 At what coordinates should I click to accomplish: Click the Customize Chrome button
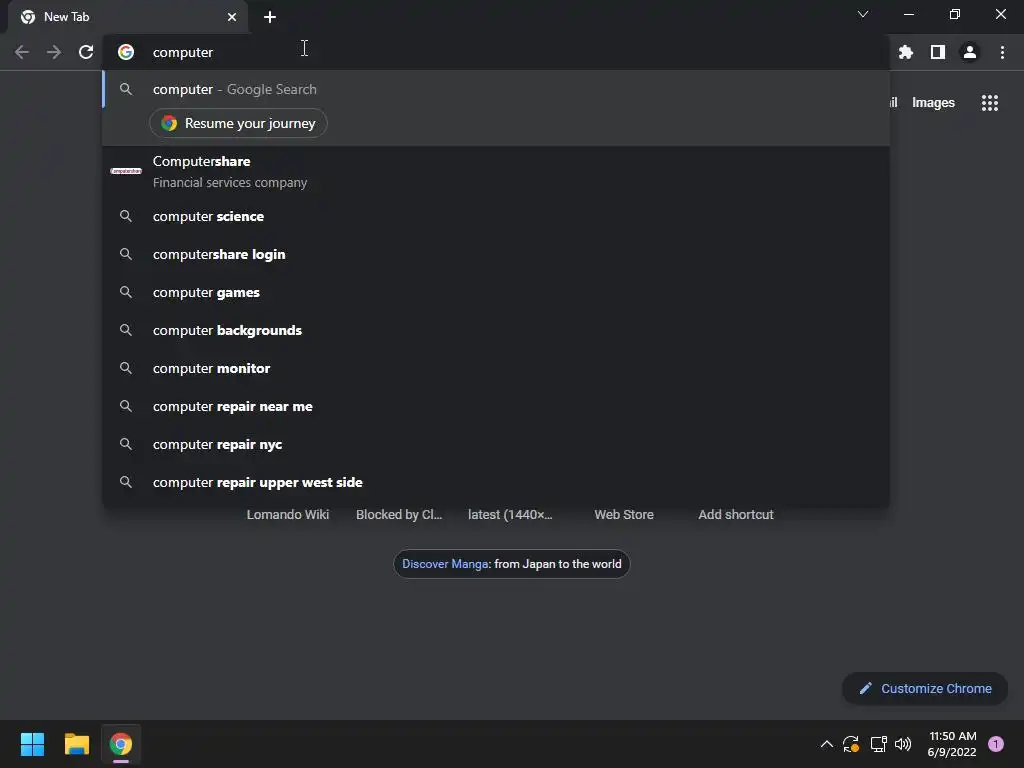925,688
